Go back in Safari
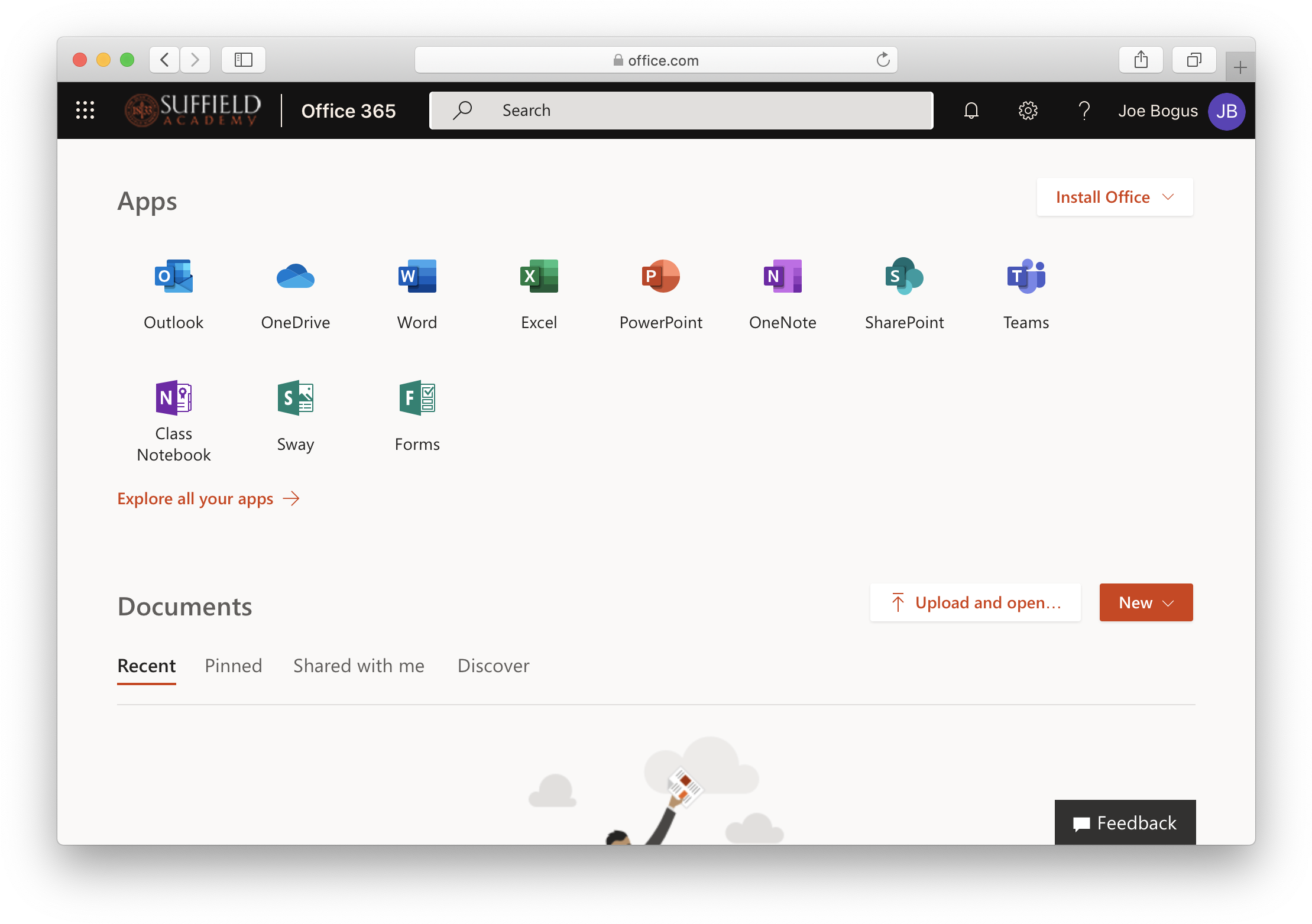This screenshot has height=924, width=1312. click(164, 60)
